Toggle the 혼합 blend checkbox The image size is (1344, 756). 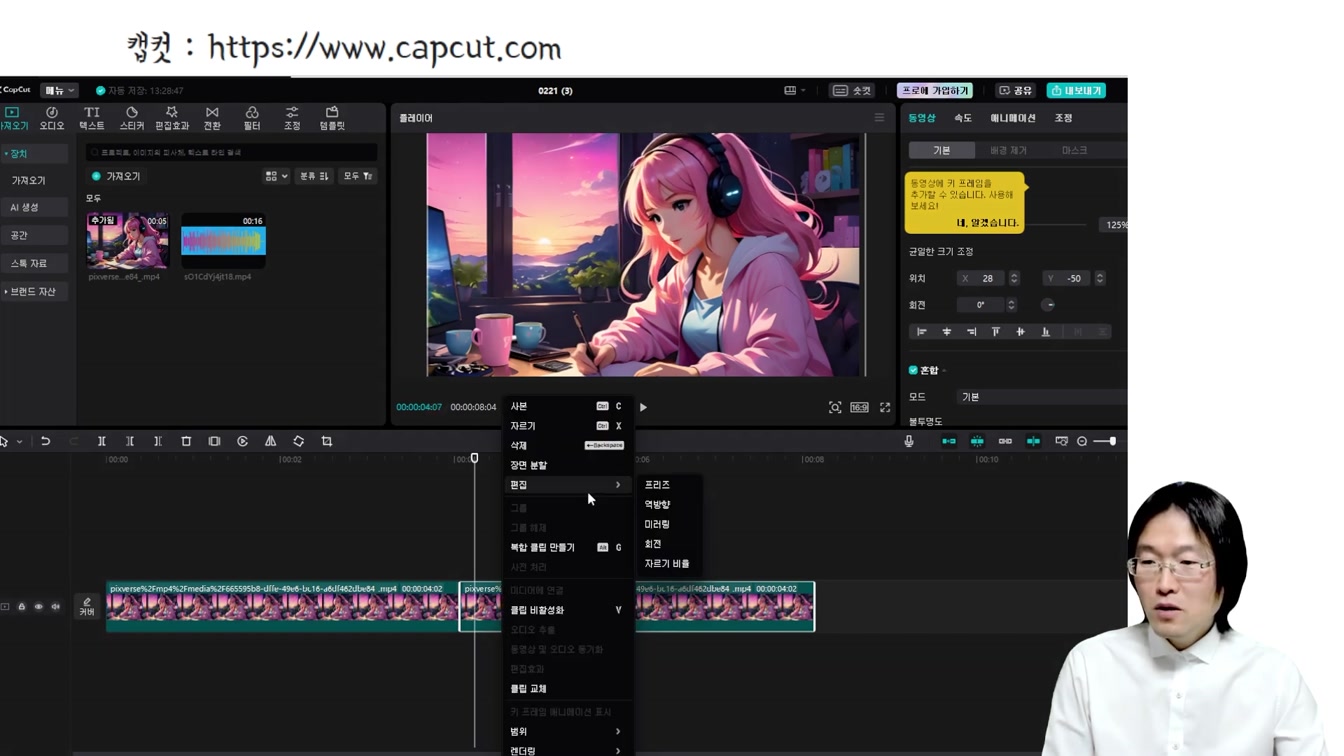click(913, 370)
